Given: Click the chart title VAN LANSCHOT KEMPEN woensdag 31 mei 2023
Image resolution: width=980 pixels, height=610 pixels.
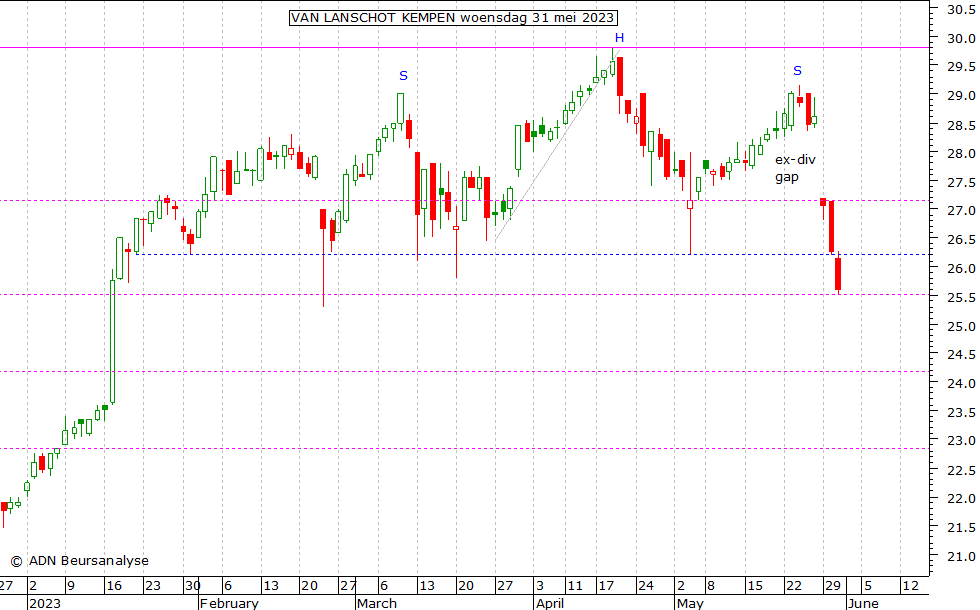Looking at the screenshot, I should [x=453, y=18].
